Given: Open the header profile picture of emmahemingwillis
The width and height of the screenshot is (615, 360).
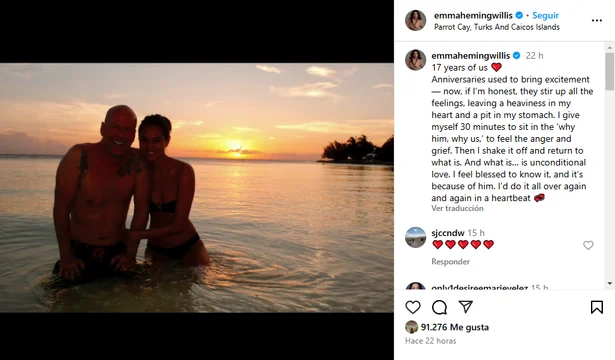Looking at the screenshot, I should [x=415, y=20].
